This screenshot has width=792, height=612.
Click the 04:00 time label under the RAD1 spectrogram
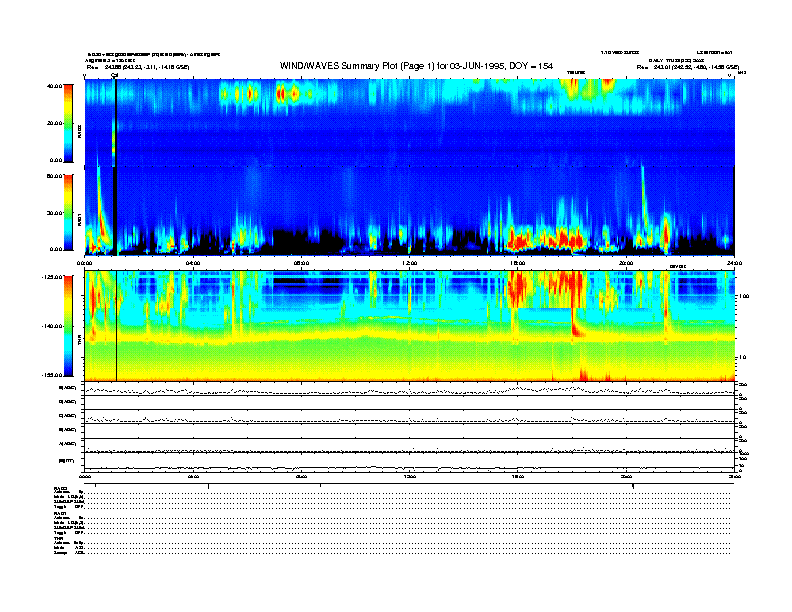pyautogui.click(x=193, y=263)
